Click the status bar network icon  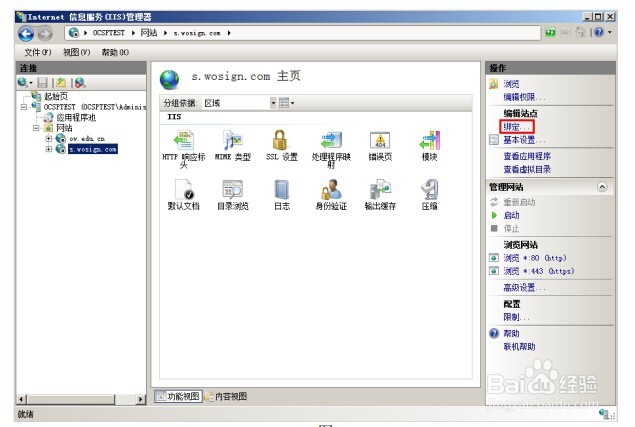(x=604, y=414)
